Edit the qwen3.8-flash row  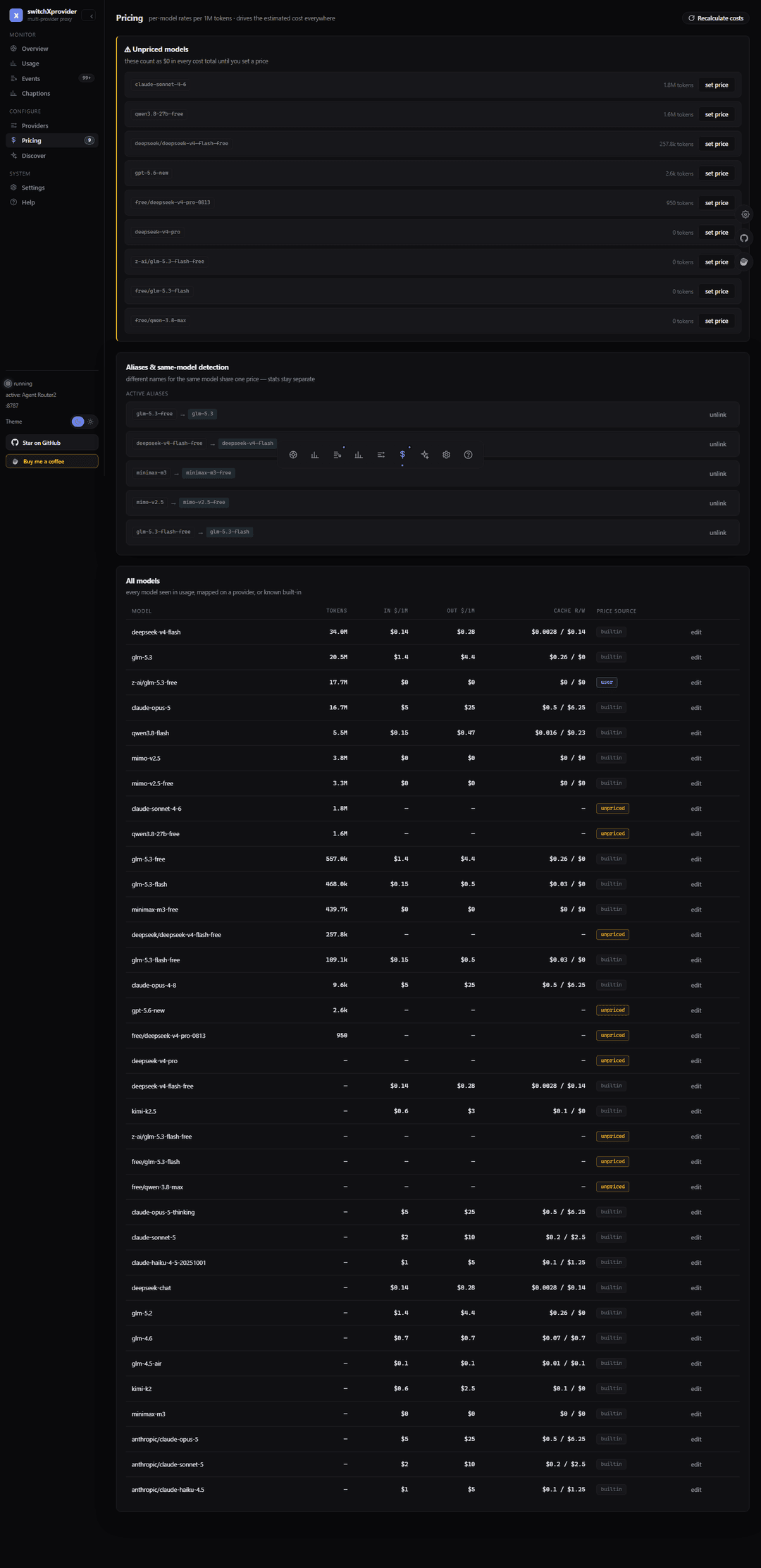696,733
